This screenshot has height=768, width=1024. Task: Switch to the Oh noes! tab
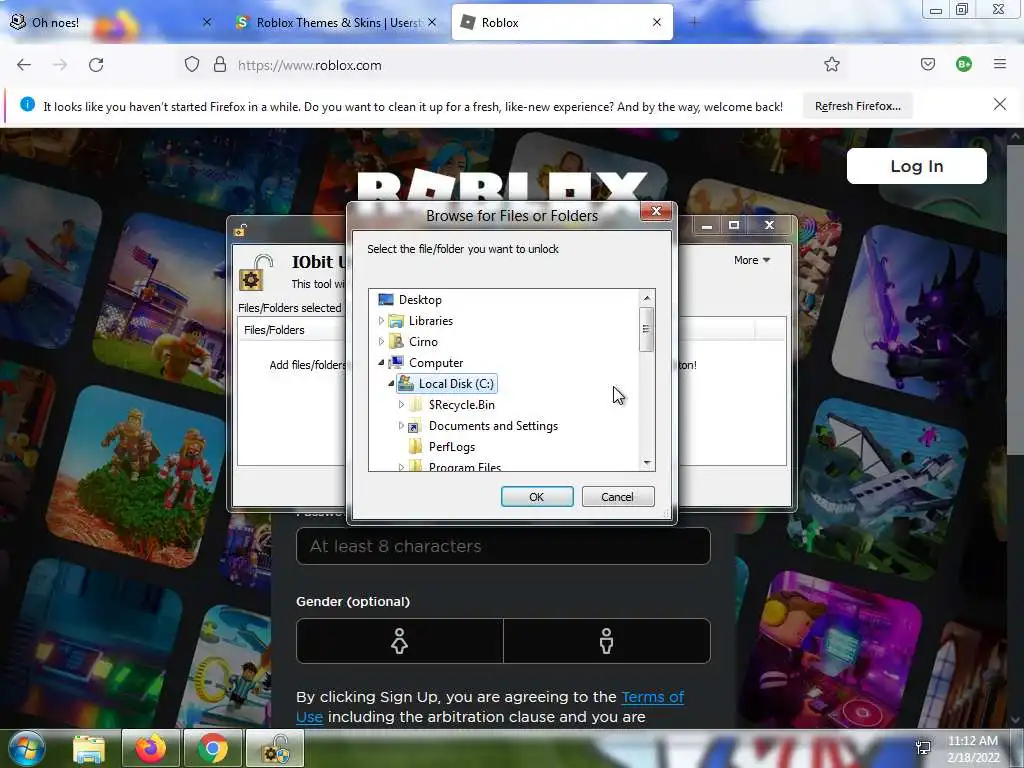coord(111,22)
